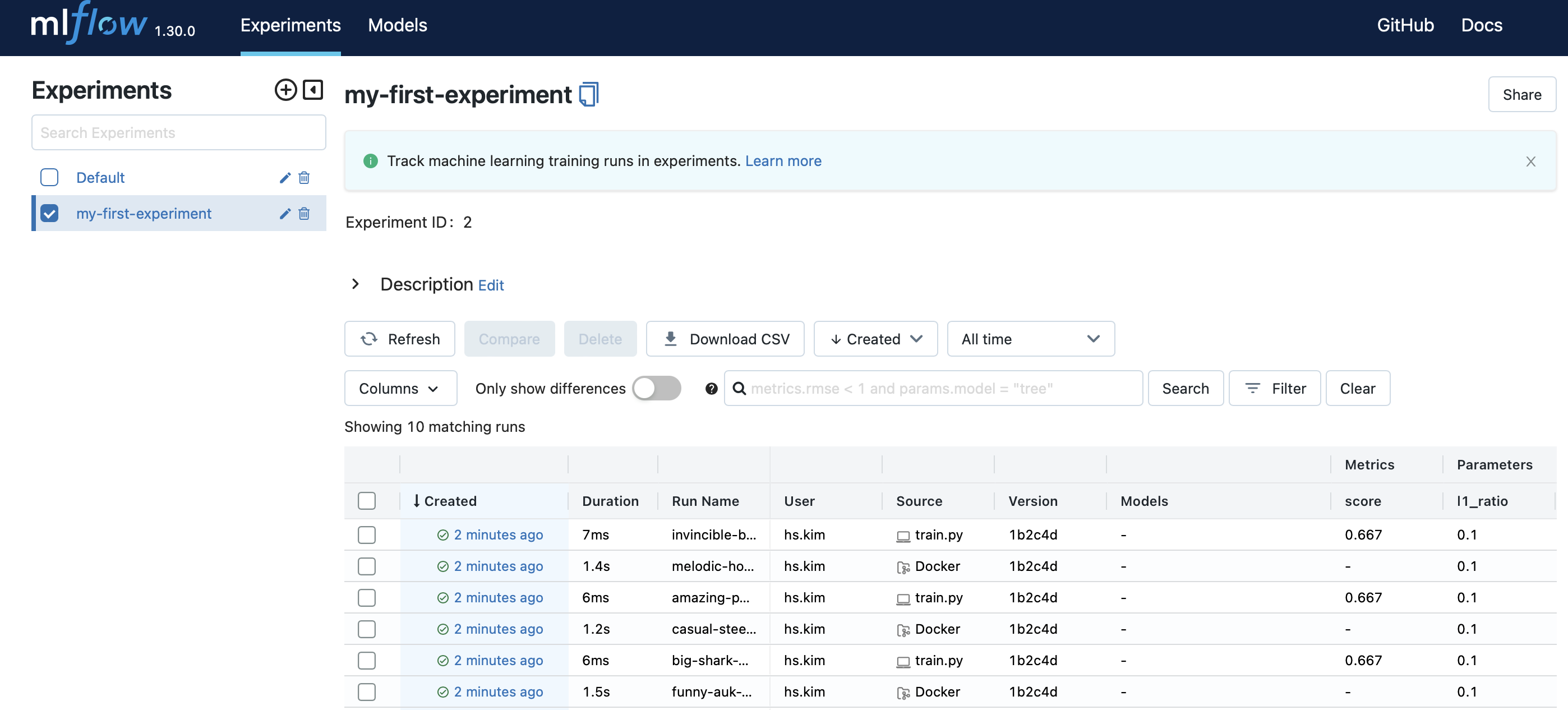
Task: Click trash icon for my-first-experiment
Action: coord(305,214)
